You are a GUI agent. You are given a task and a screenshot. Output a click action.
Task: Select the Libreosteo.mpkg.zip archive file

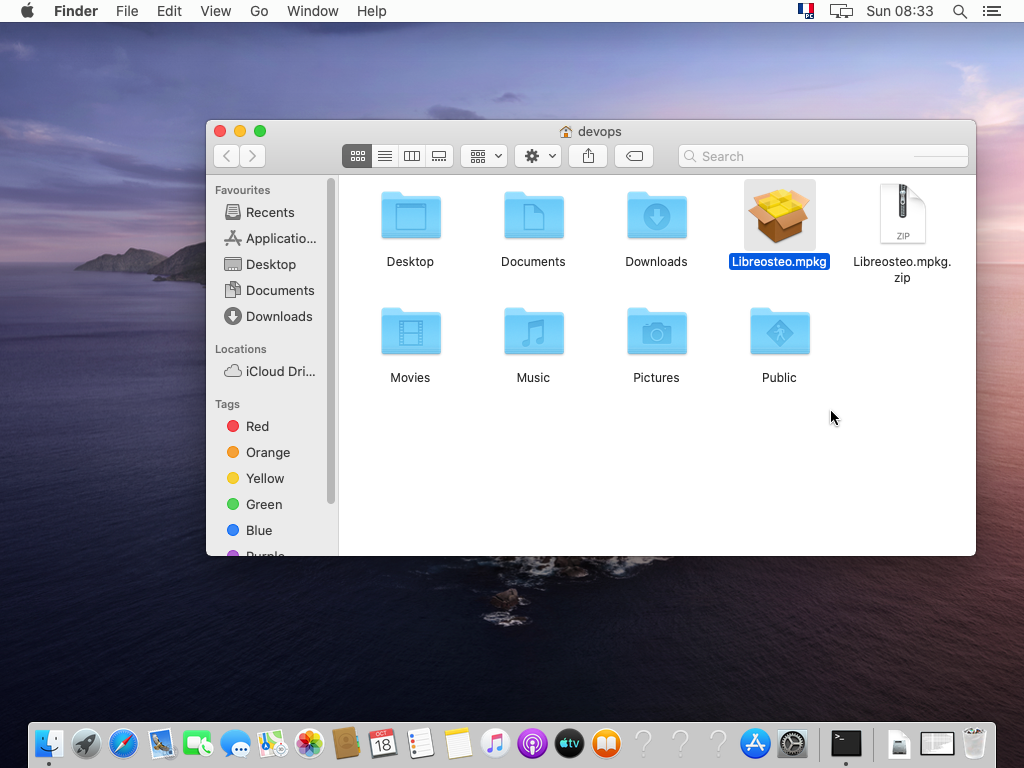(x=902, y=214)
